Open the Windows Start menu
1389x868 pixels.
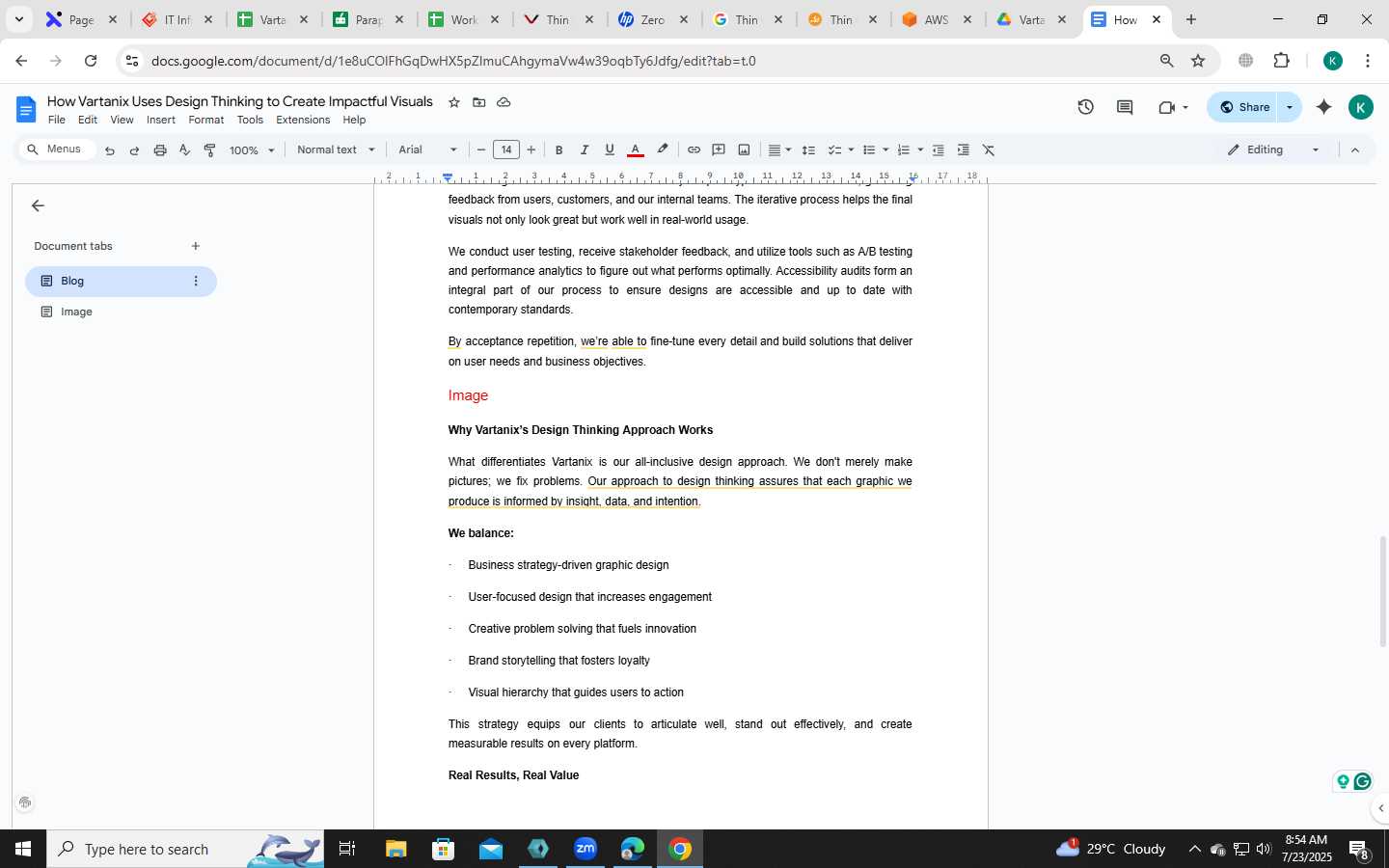(x=23, y=849)
